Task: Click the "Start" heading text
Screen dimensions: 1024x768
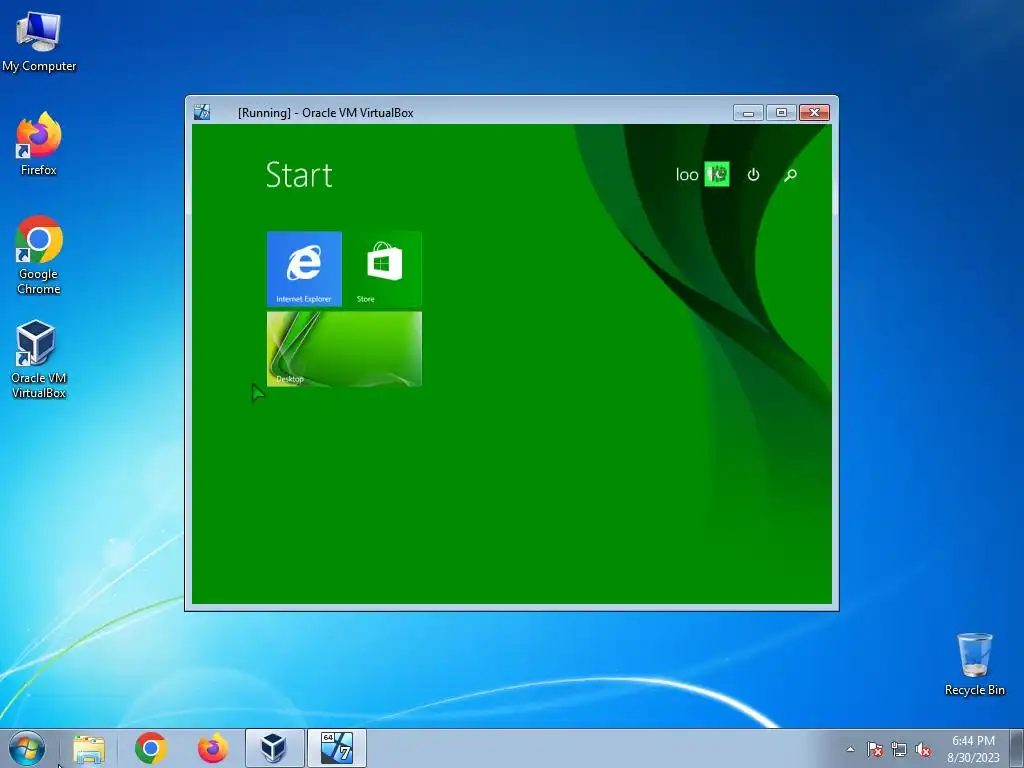Action: (299, 175)
